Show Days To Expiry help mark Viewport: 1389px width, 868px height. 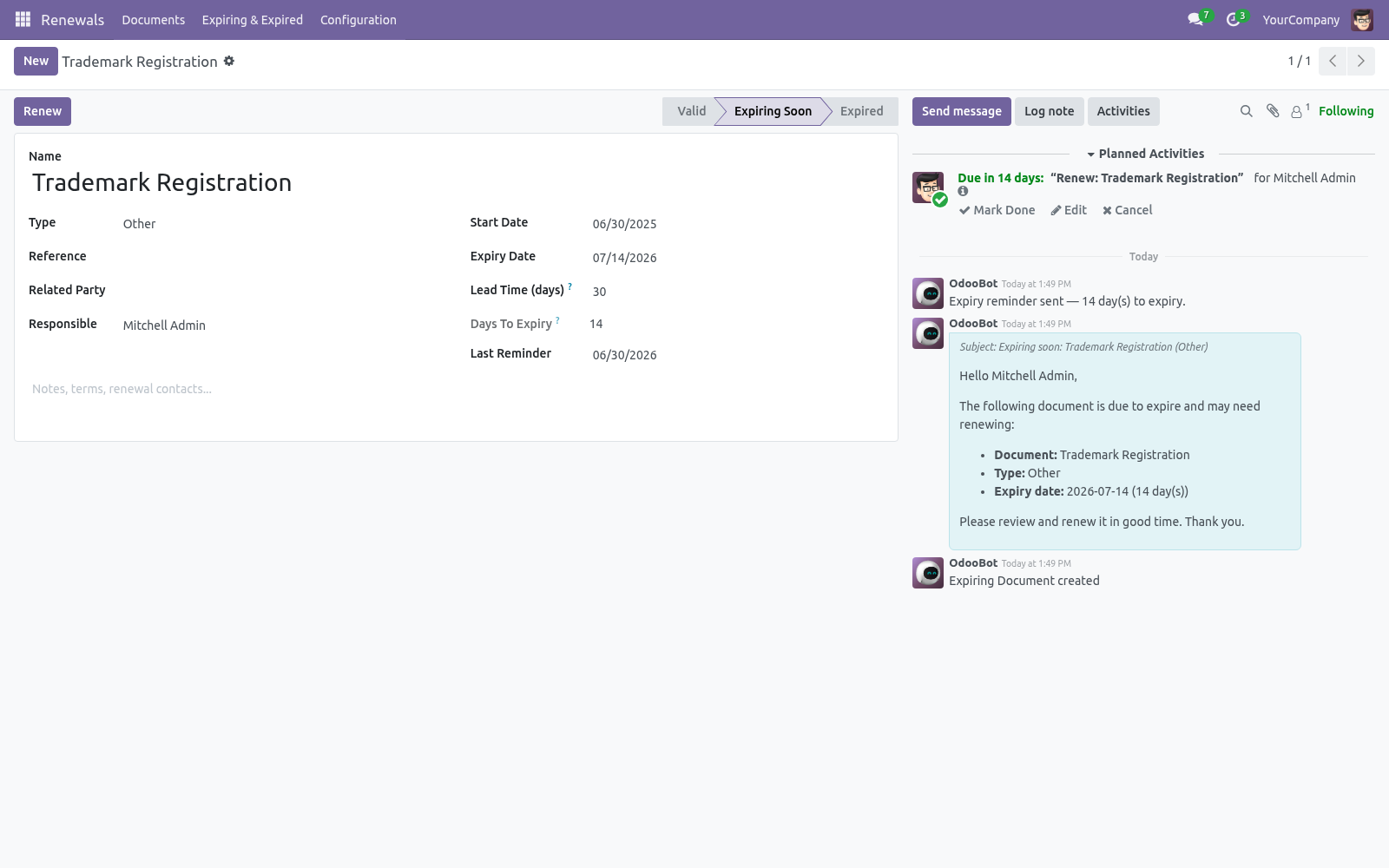pyautogui.click(x=558, y=319)
